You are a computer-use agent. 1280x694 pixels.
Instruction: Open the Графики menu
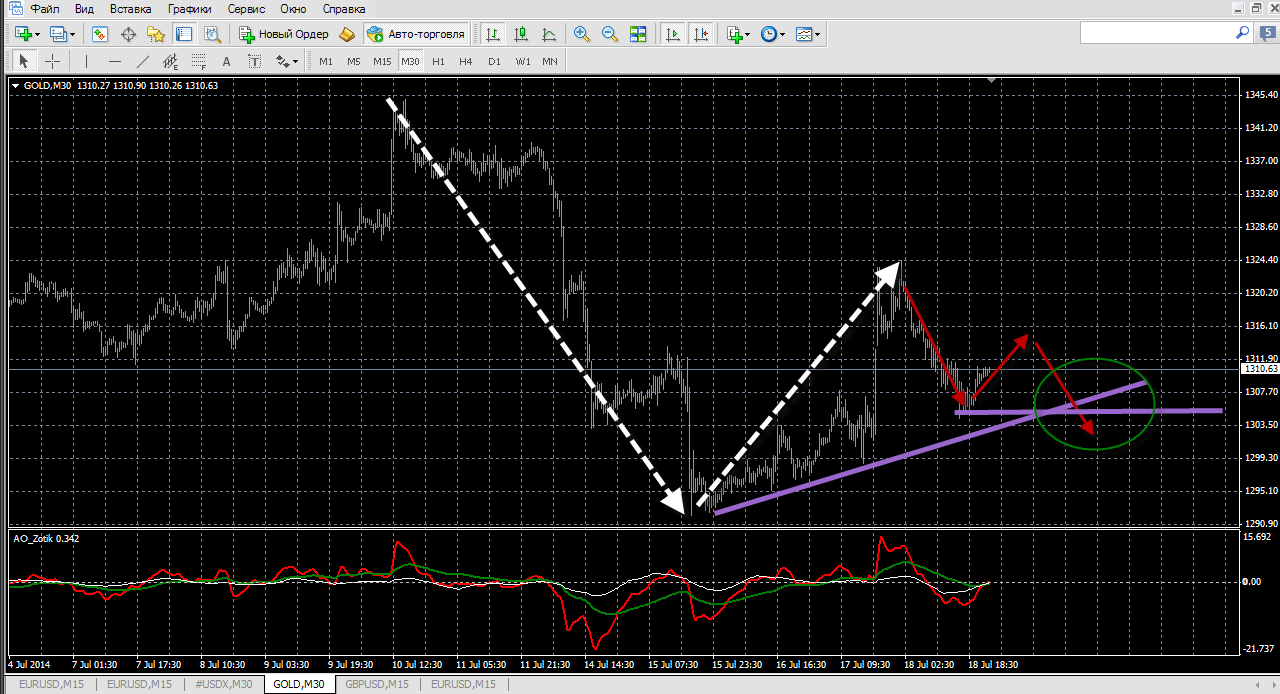point(189,8)
